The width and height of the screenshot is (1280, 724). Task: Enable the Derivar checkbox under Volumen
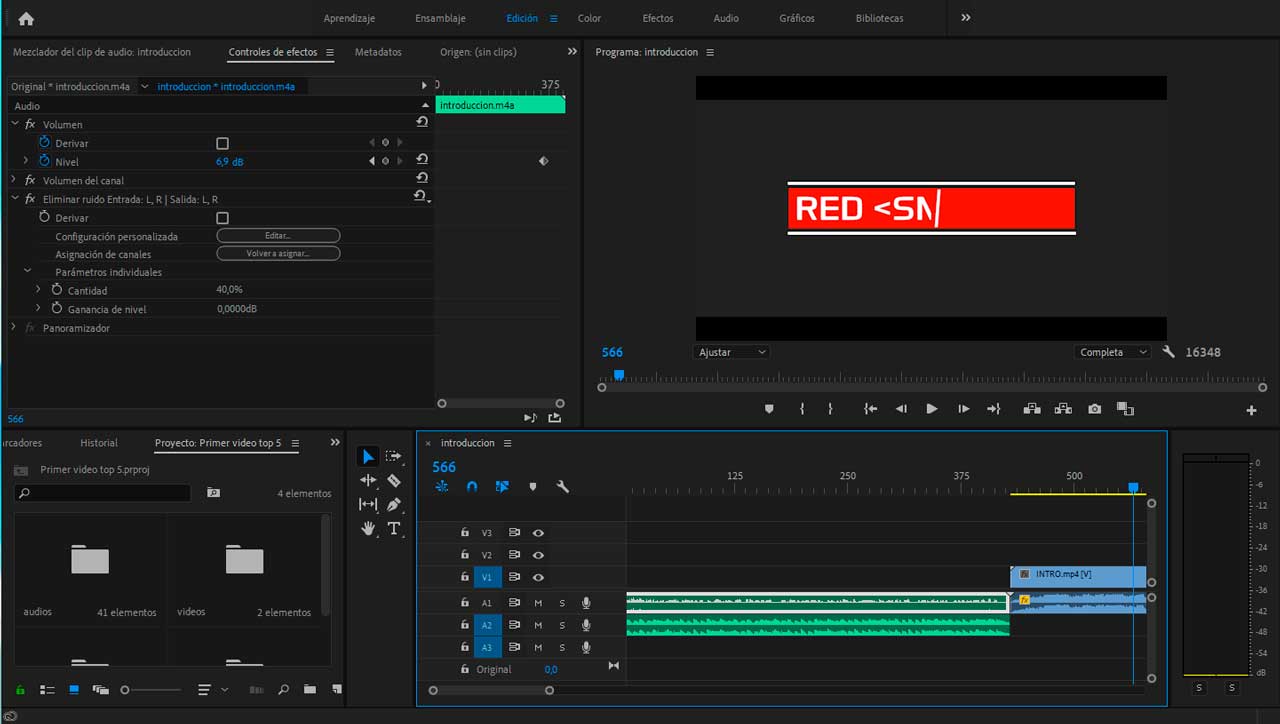click(222, 144)
